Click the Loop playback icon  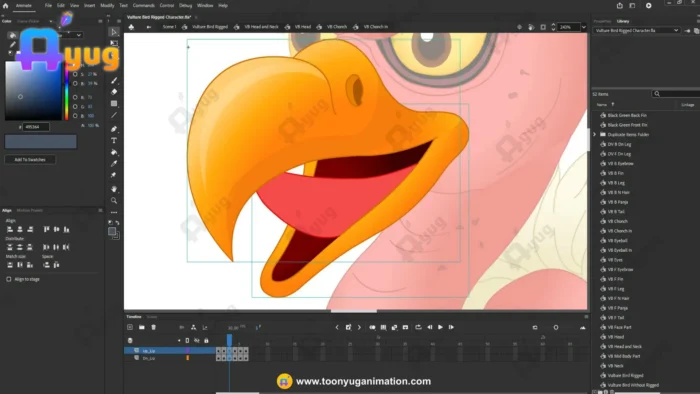pos(418,327)
